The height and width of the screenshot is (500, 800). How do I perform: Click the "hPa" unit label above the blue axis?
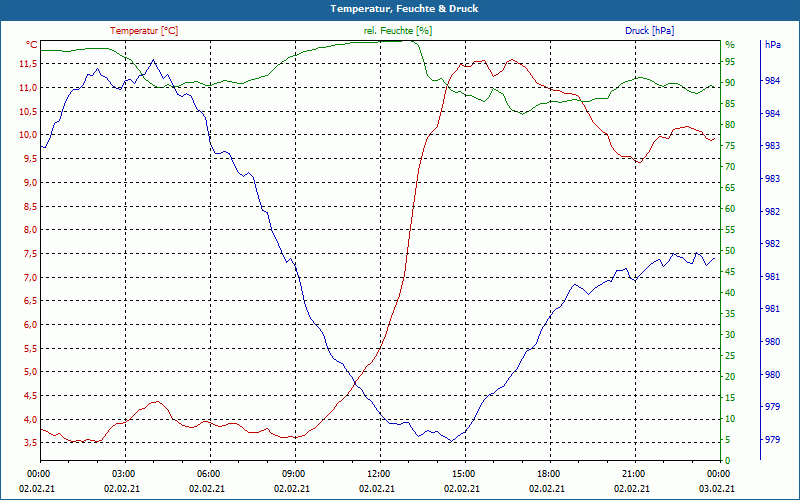772,44
